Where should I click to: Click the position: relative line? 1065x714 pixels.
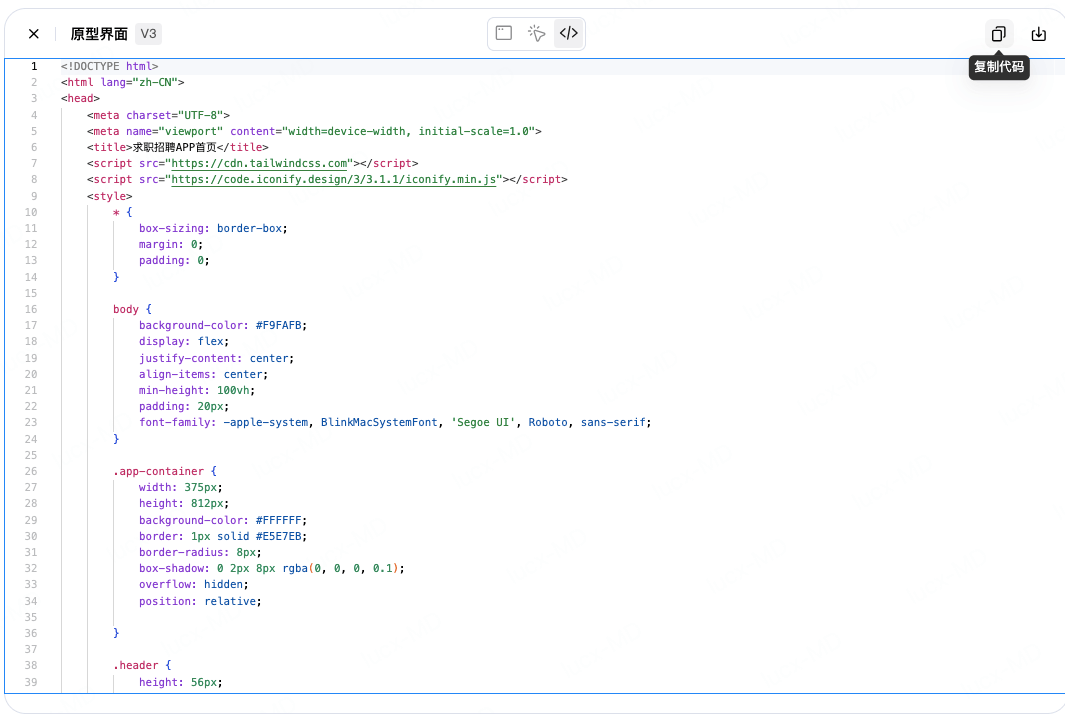[x=200, y=602]
